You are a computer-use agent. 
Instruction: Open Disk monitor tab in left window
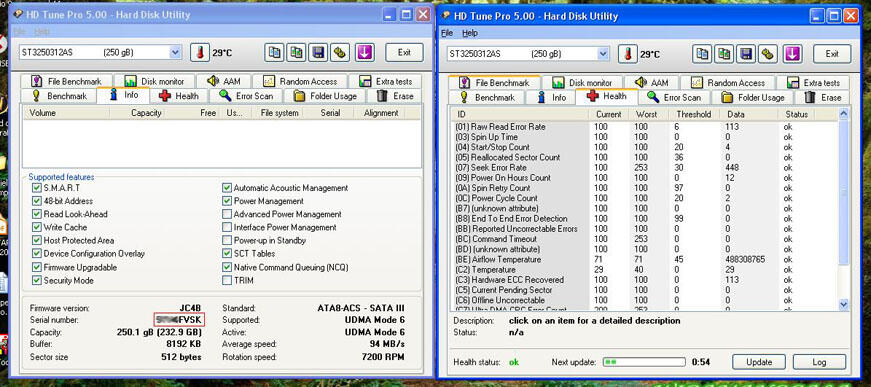[x=154, y=81]
